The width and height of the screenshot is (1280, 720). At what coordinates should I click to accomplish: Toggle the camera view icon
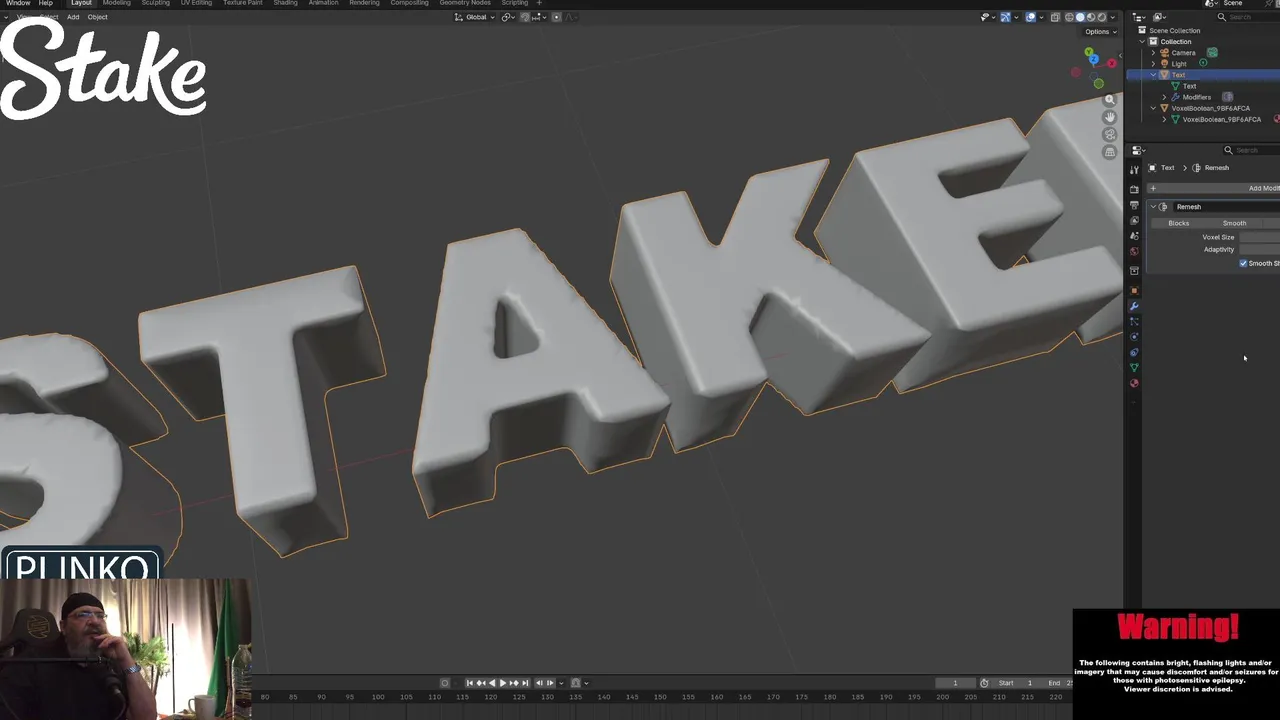coord(1109,134)
